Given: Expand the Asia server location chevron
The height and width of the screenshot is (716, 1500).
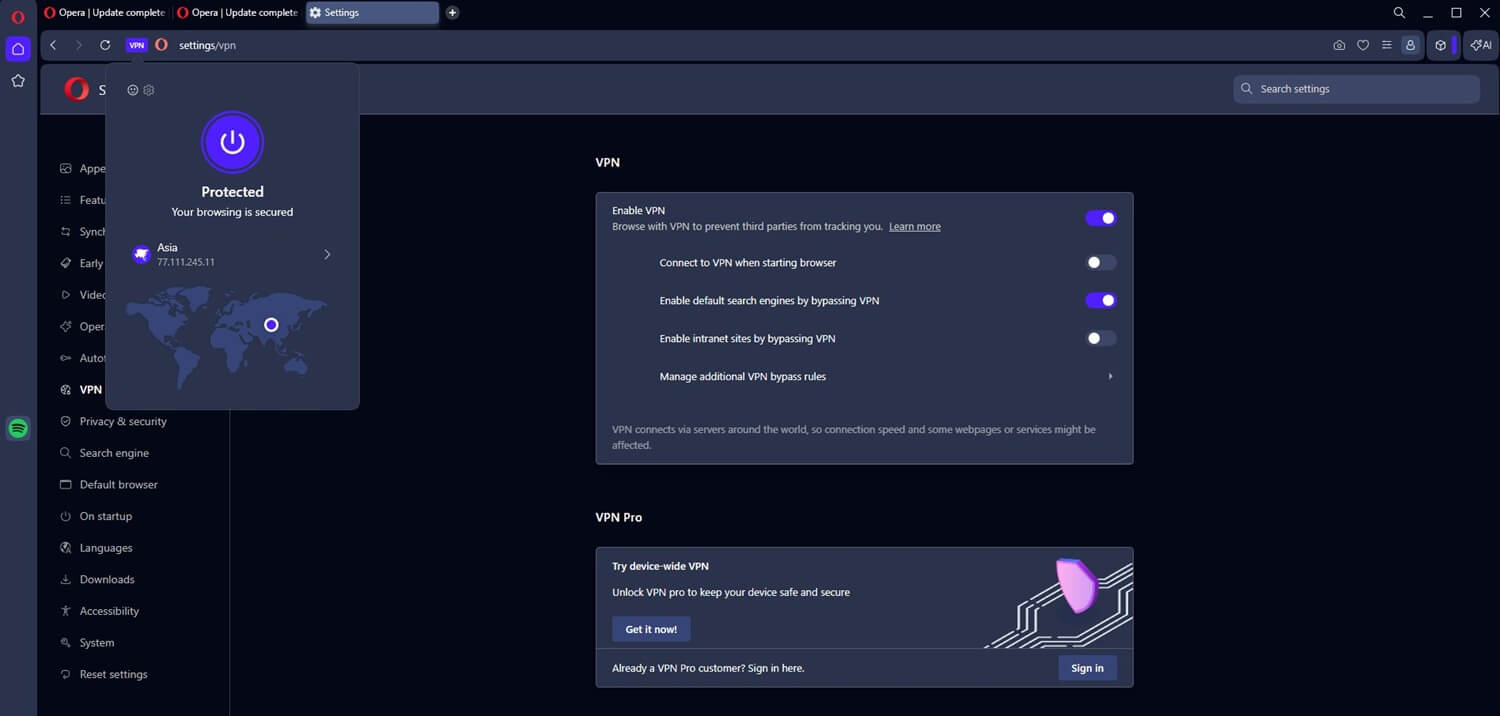Looking at the screenshot, I should click(x=327, y=255).
